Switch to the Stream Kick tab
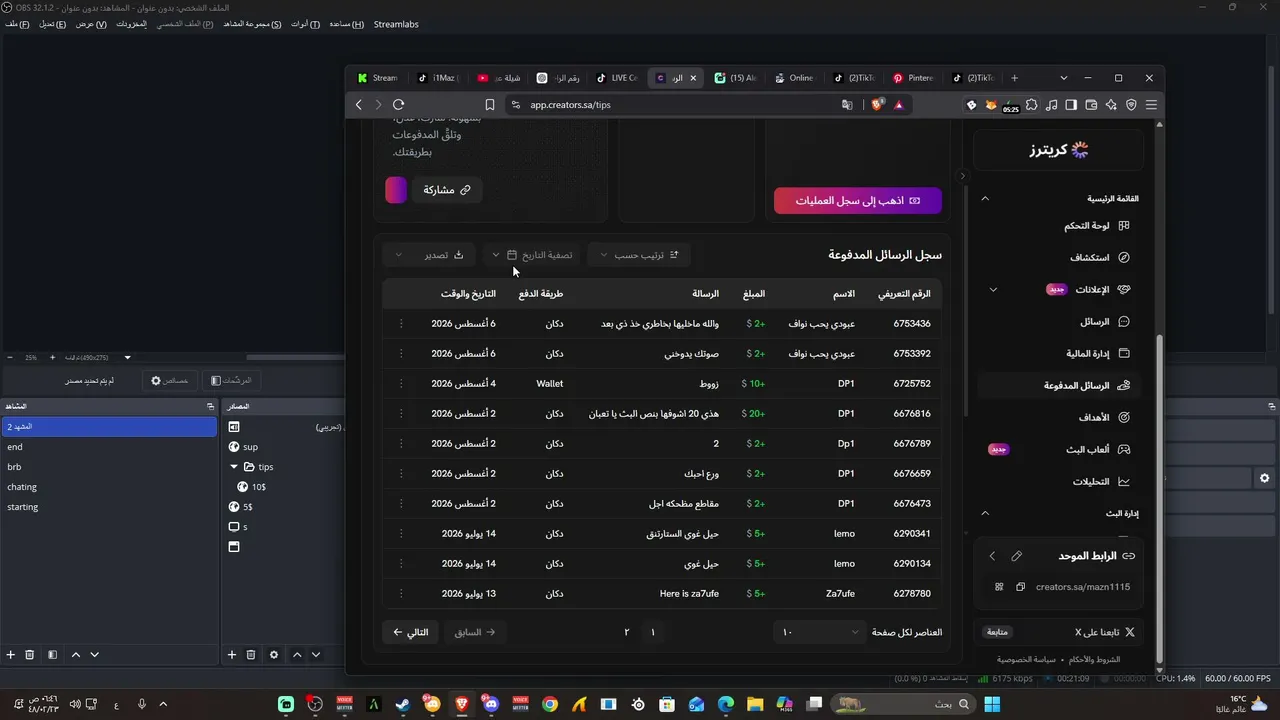Viewport: 1280px width, 720px height. click(x=377, y=78)
